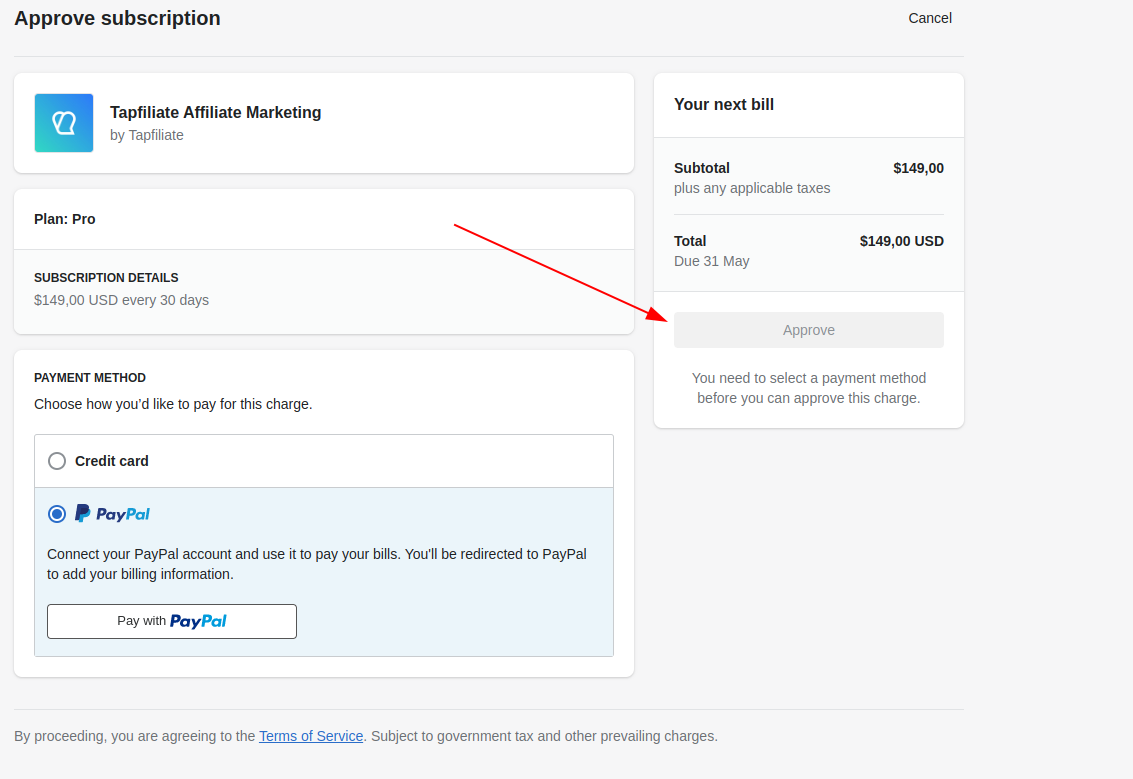Click the PayPal logo beside the radio
The width and height of the screenshot is (1133, 779).
click(x=113, y=514)
